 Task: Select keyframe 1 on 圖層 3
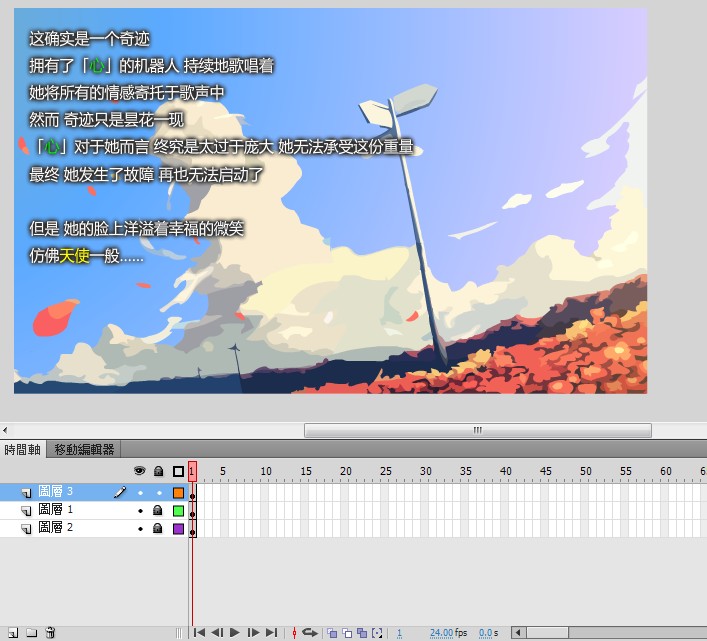(193, 492)
